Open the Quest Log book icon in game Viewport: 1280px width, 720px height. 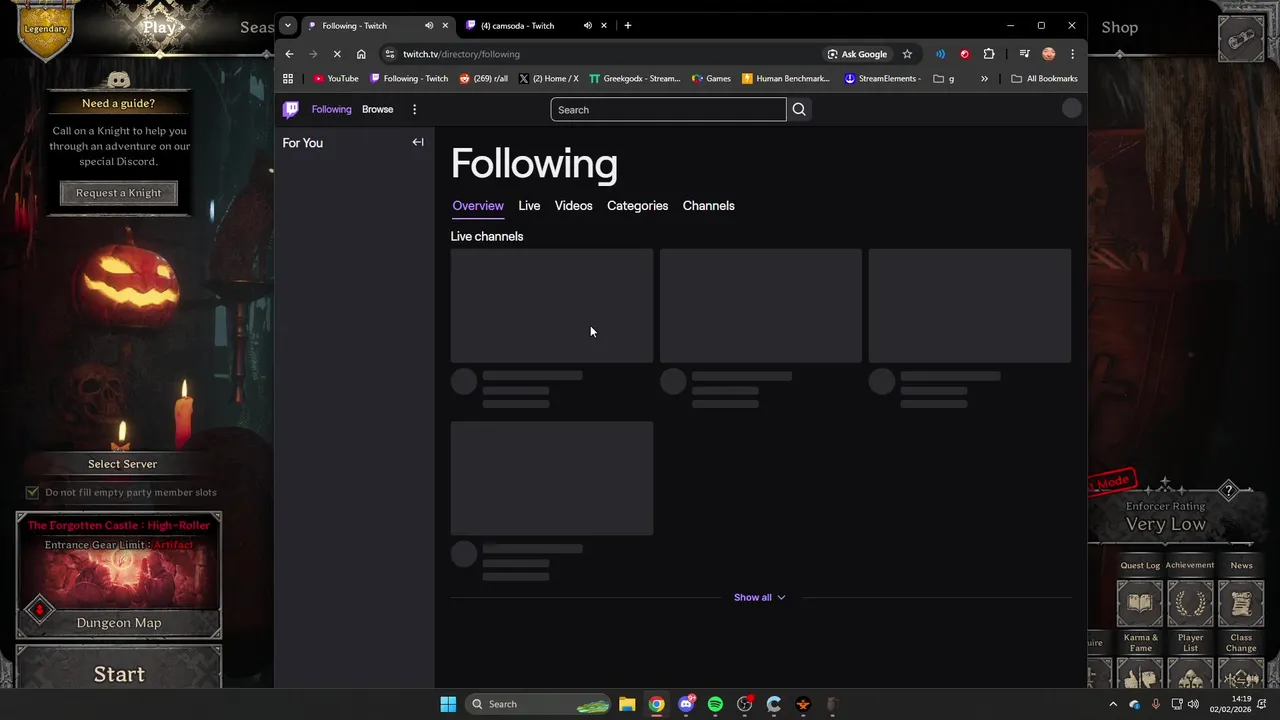click(1139, 603)
